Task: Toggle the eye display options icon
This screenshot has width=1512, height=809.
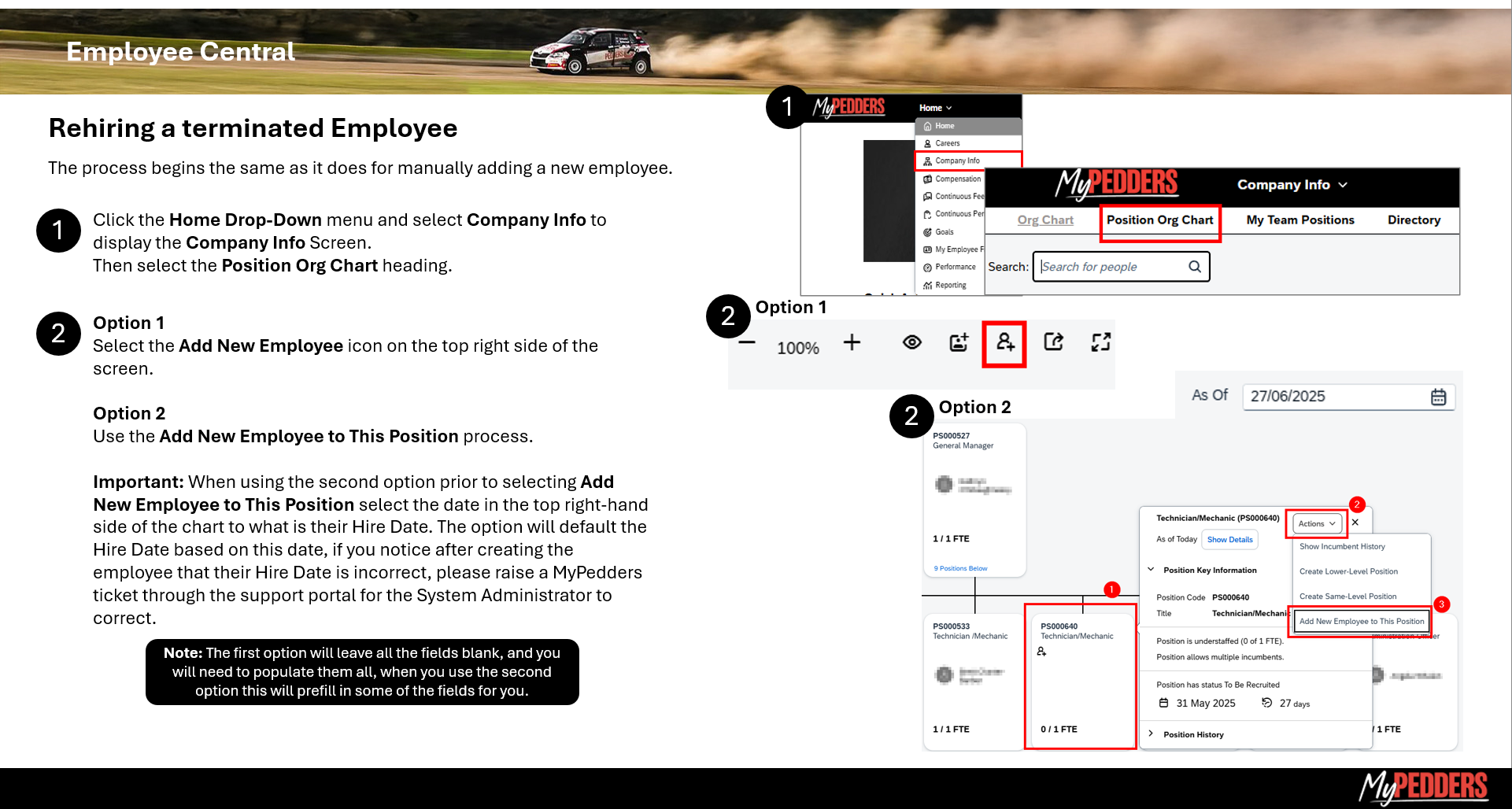Action: 911,342
